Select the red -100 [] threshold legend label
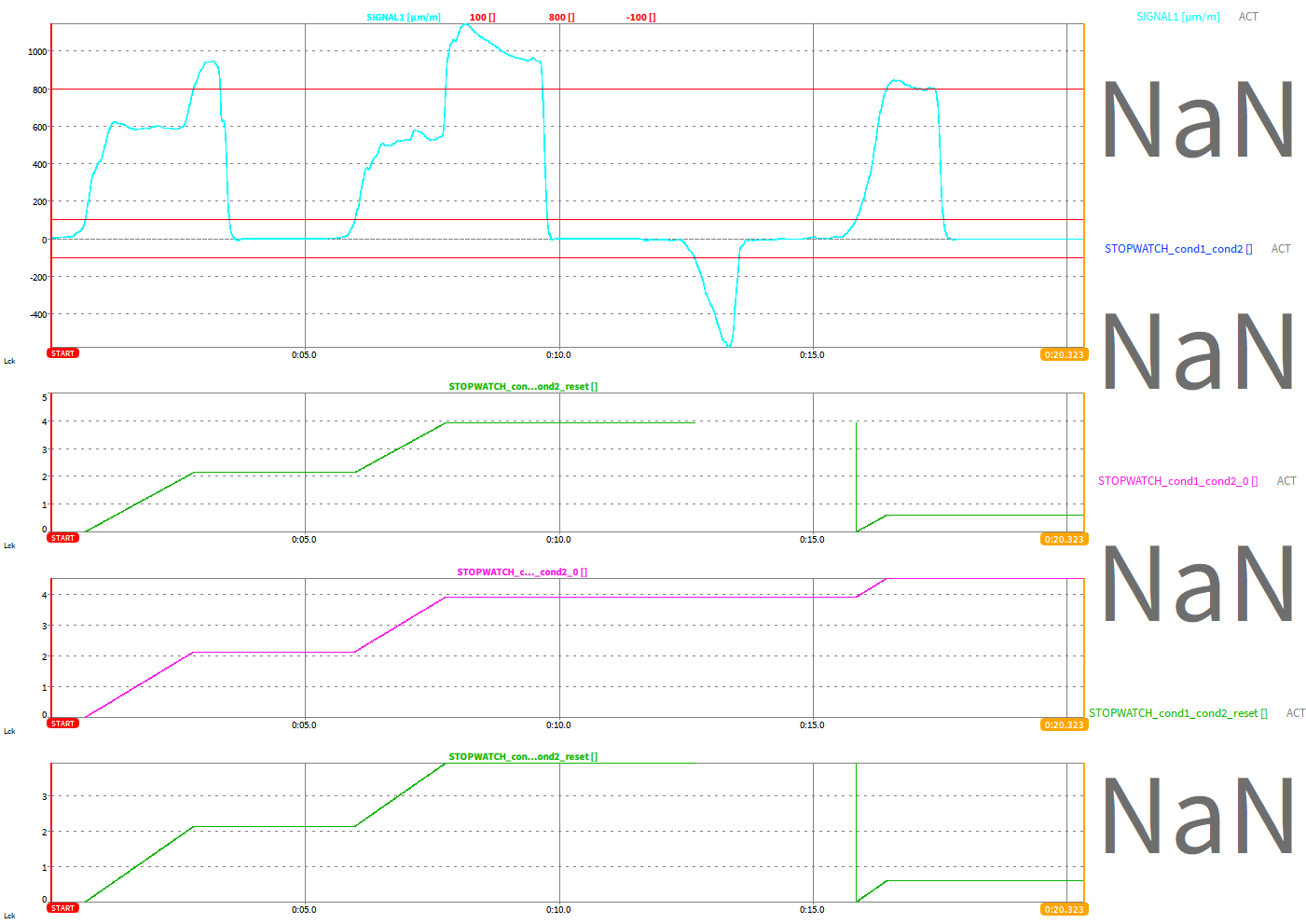The width and height of the screenshot is (1306, 924). 640,18
